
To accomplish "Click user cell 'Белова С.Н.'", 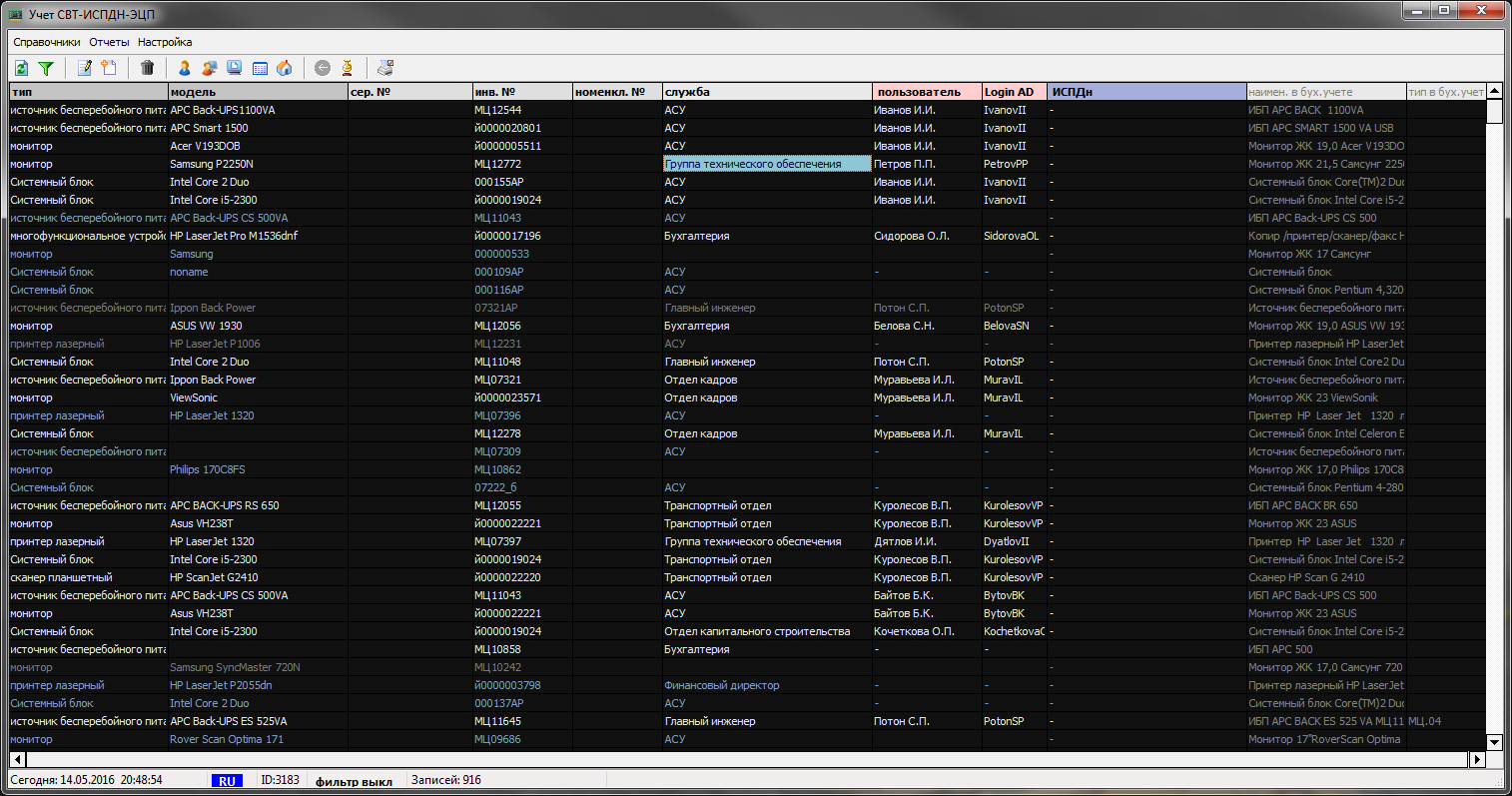I will [x=927, y=326].
